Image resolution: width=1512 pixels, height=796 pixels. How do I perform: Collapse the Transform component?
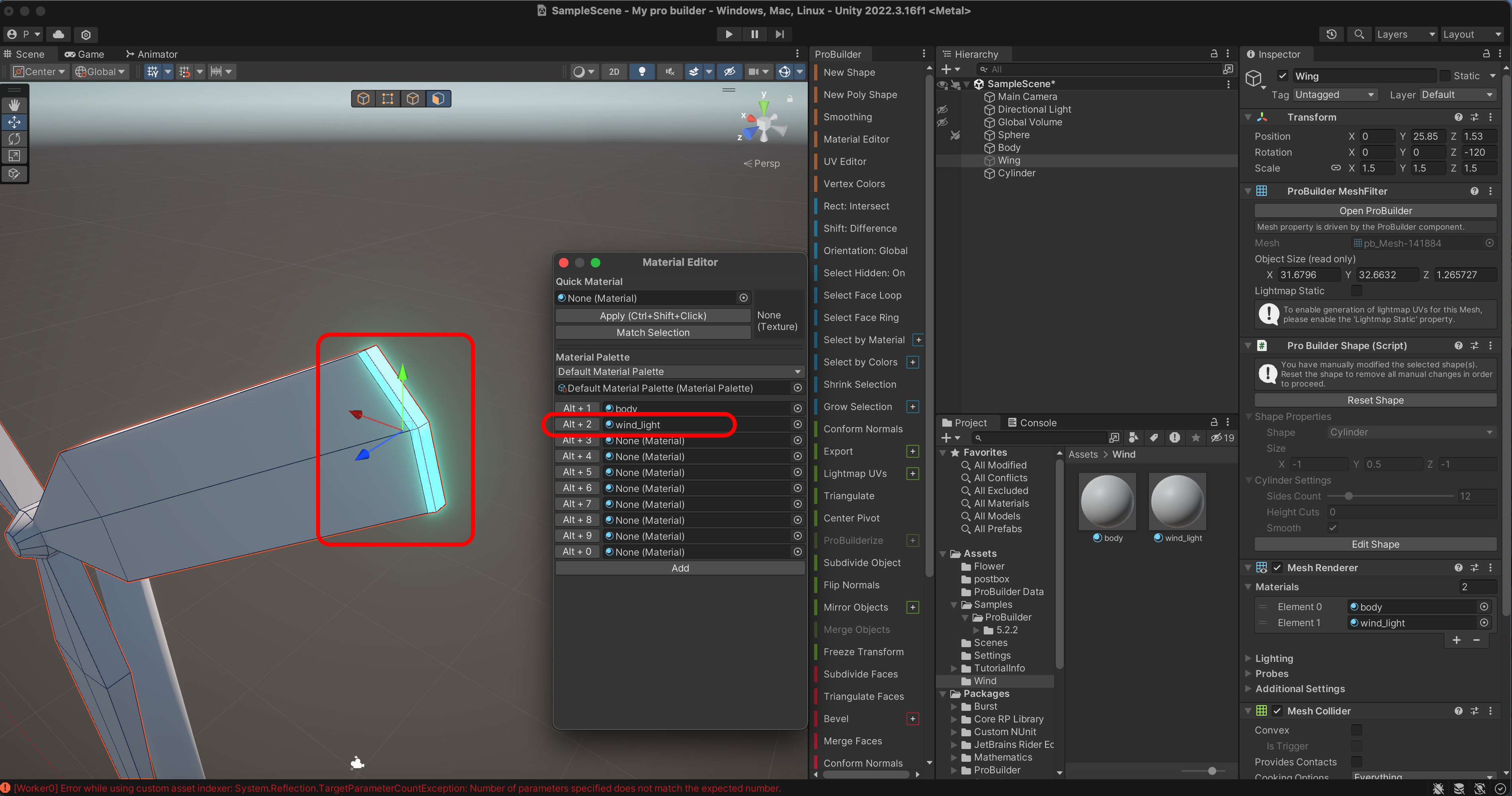click(1248, 117)
